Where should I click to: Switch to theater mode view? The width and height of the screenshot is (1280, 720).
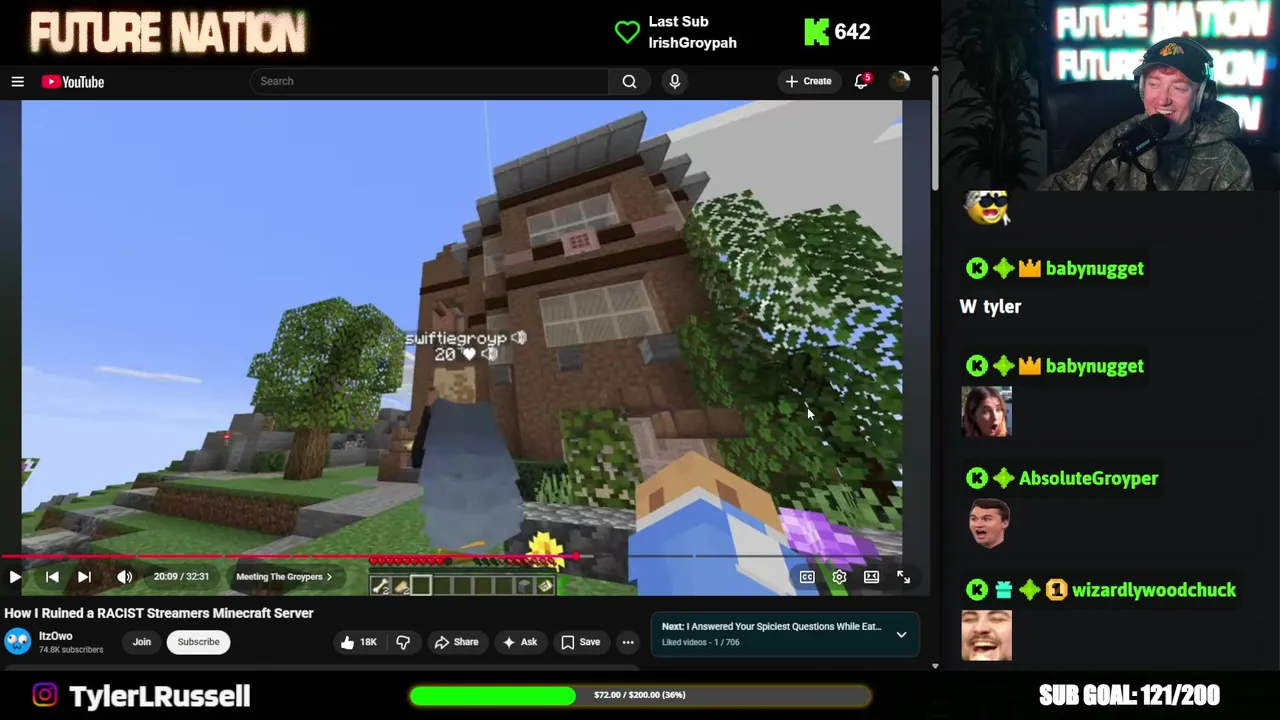click(x=871, y=577)
